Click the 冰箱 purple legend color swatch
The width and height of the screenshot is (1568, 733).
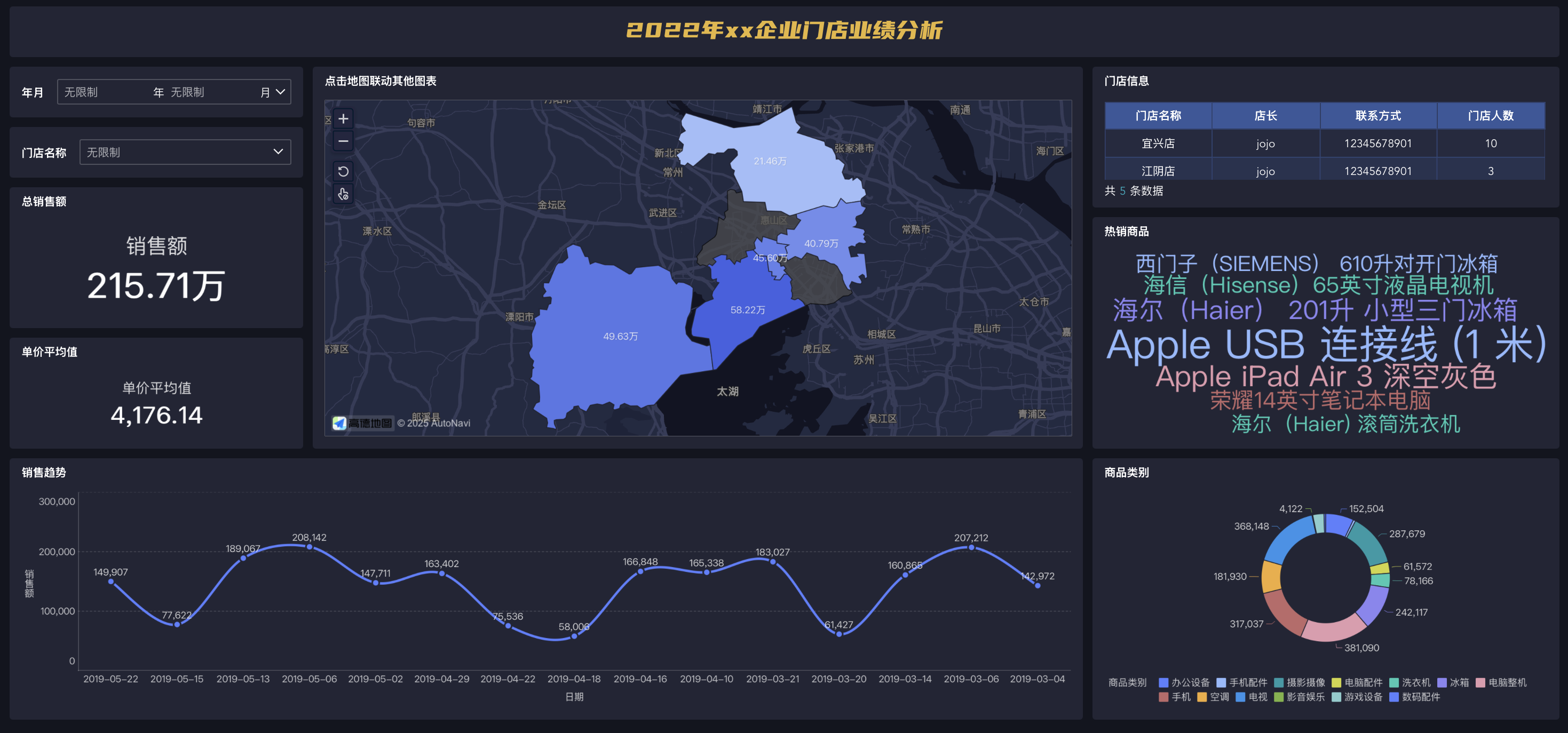(1442, 682)
